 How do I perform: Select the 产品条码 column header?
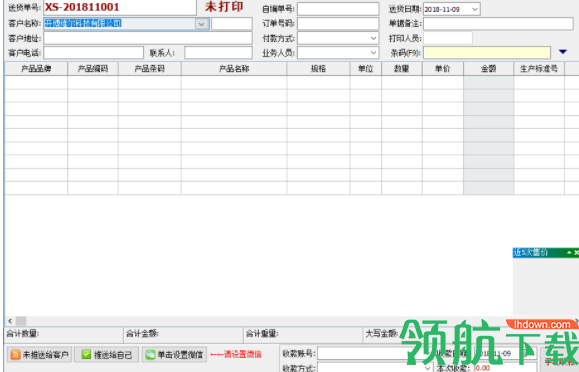point(150,69)
